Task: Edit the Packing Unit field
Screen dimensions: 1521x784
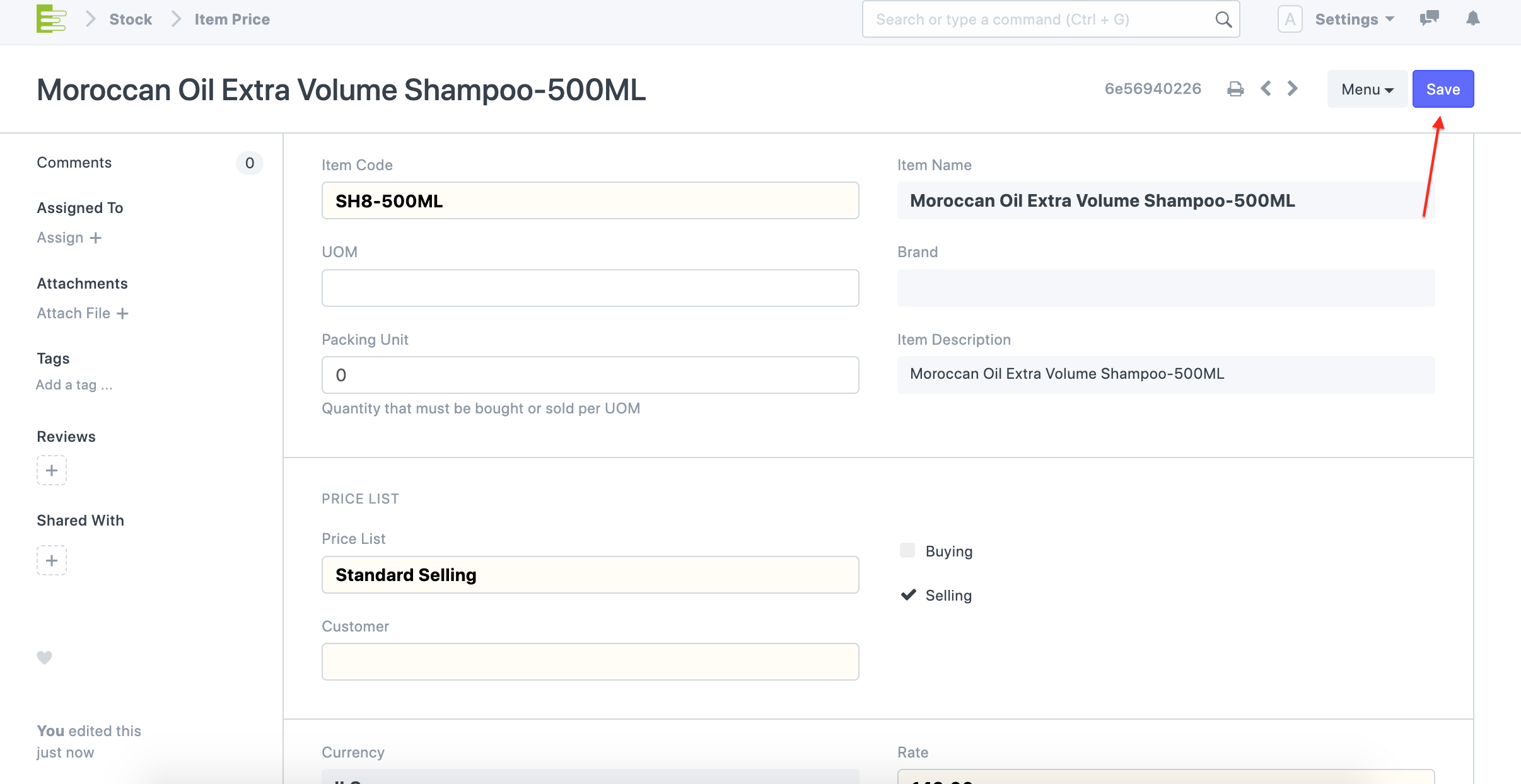Action: tap(590, 375)
